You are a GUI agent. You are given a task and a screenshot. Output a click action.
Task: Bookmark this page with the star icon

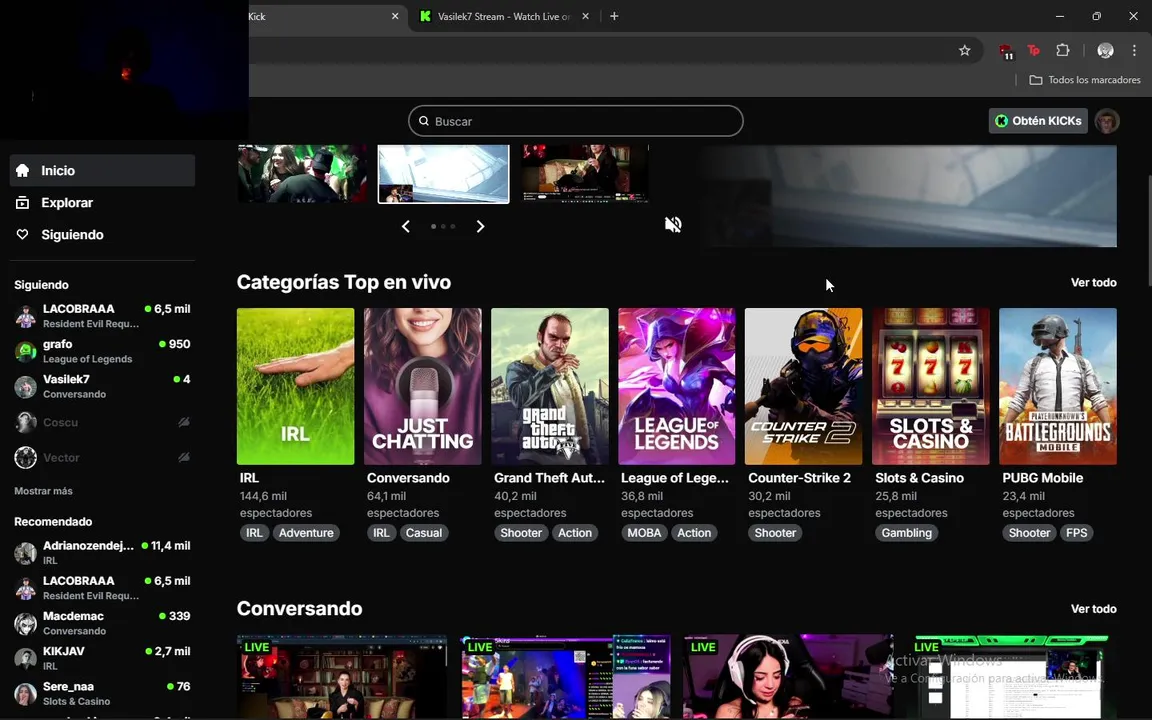[965, 50]
